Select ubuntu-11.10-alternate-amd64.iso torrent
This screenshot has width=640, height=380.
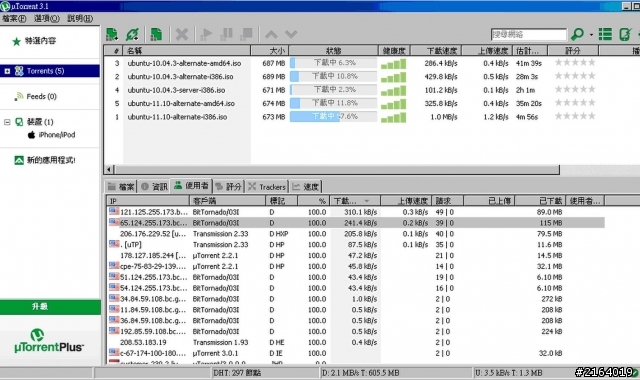pos(181,104)
